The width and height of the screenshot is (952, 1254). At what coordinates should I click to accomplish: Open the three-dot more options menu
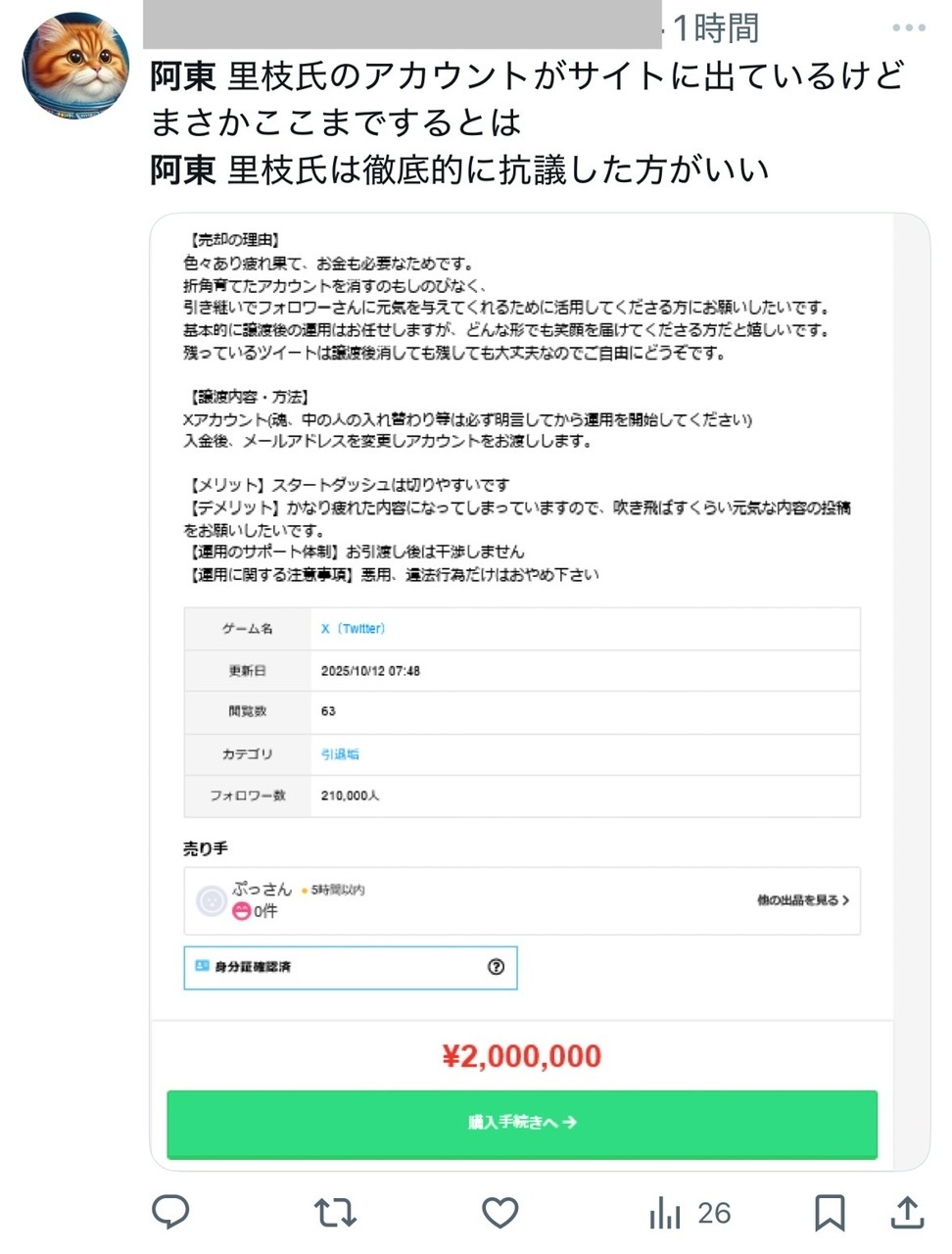click(908, 27)
